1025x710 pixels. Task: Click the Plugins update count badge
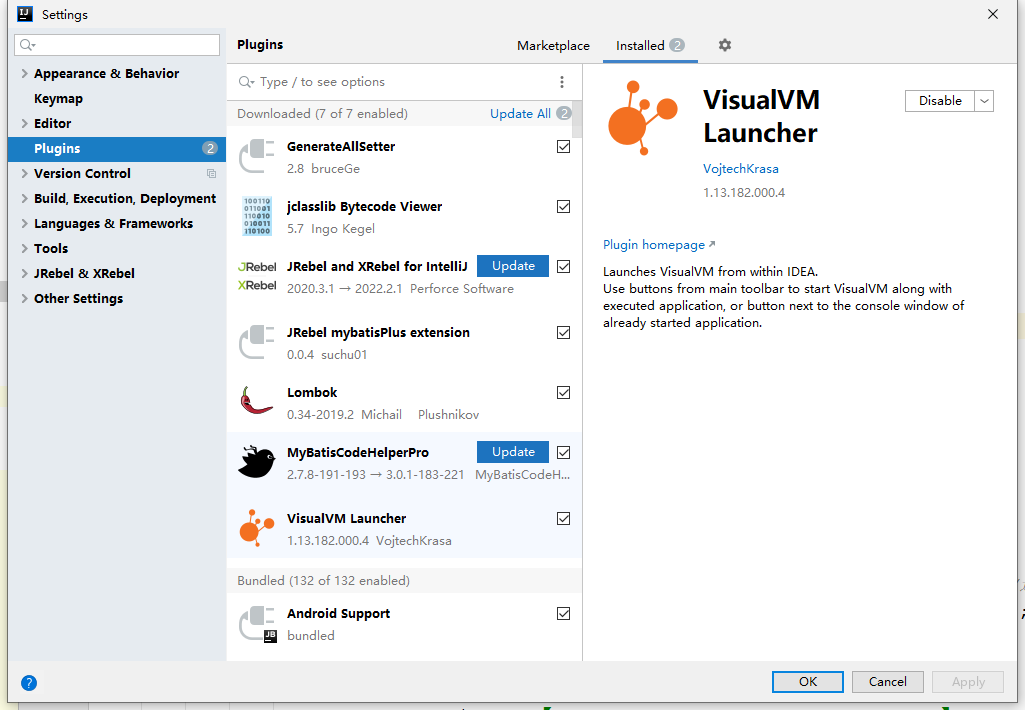209,148
